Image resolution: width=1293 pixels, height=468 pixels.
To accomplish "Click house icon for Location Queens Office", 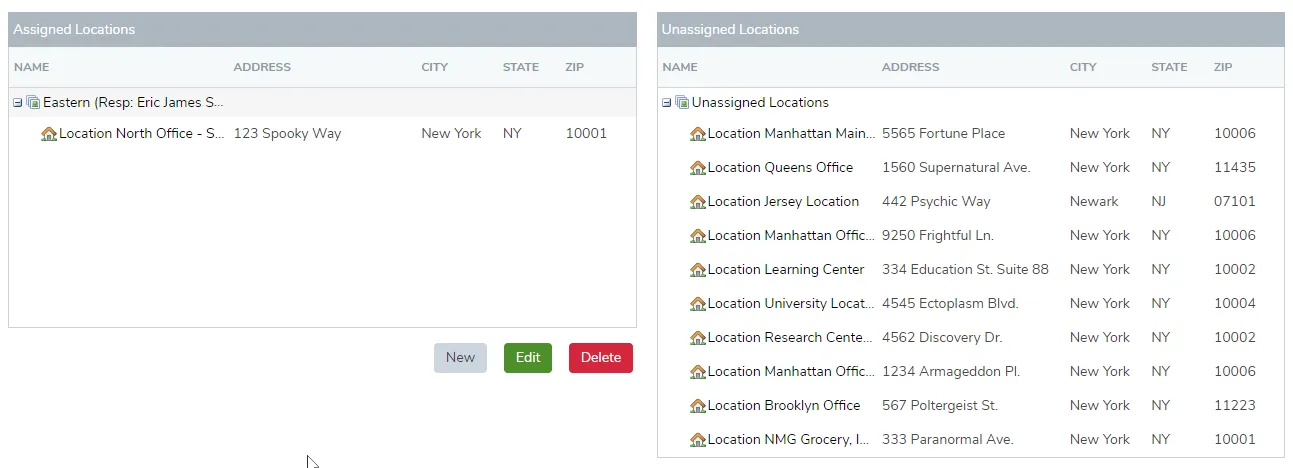I will (698, 168).
